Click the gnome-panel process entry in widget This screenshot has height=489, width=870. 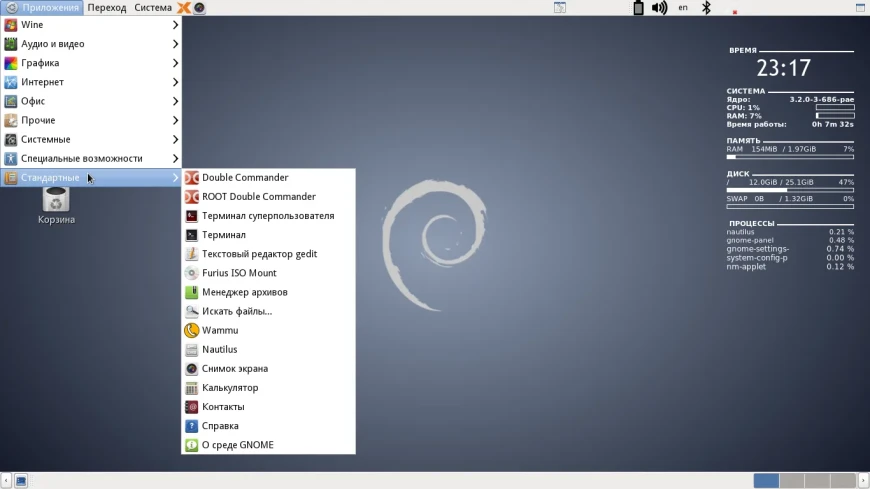750,240
